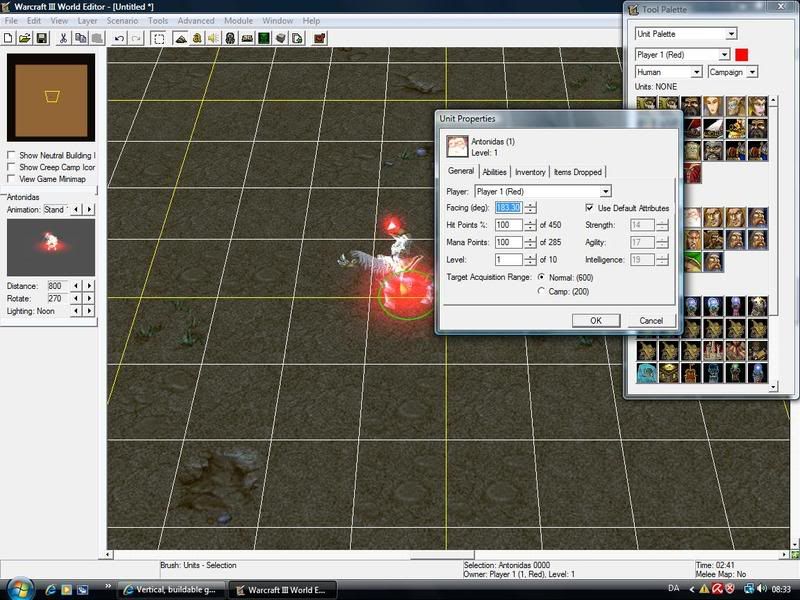Open the Layer menu
Image resolution: width=800 pixels, height=600 pixels.
(87, 21)
